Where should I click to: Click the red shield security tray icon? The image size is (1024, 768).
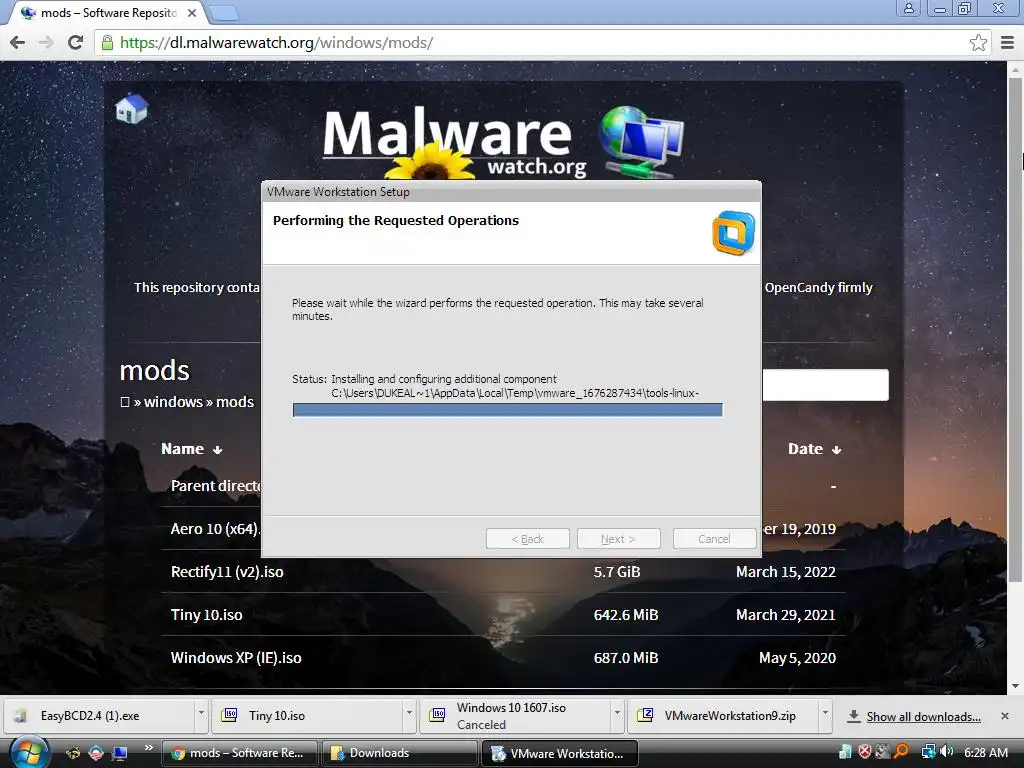pyautogui.click(x=865, y=752)
